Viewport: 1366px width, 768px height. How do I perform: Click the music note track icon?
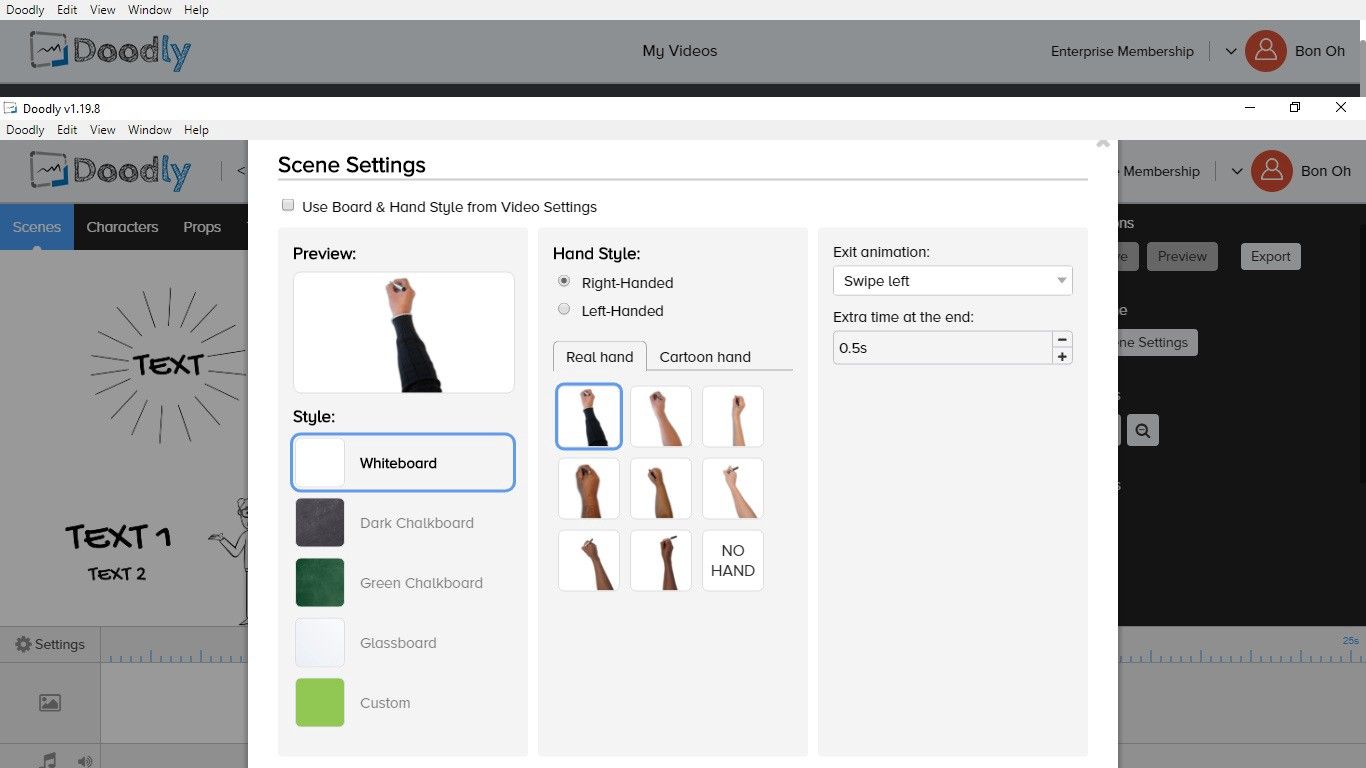click(x=47, y=761)
